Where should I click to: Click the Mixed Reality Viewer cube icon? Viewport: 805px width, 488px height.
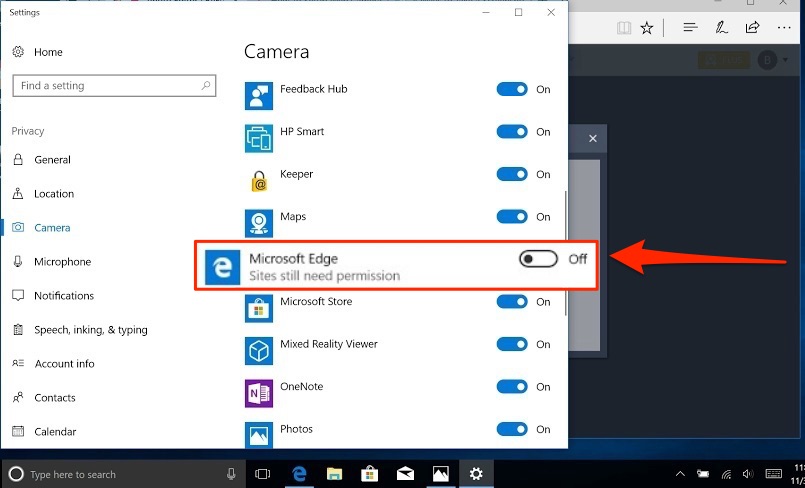(x=259, y=352)
